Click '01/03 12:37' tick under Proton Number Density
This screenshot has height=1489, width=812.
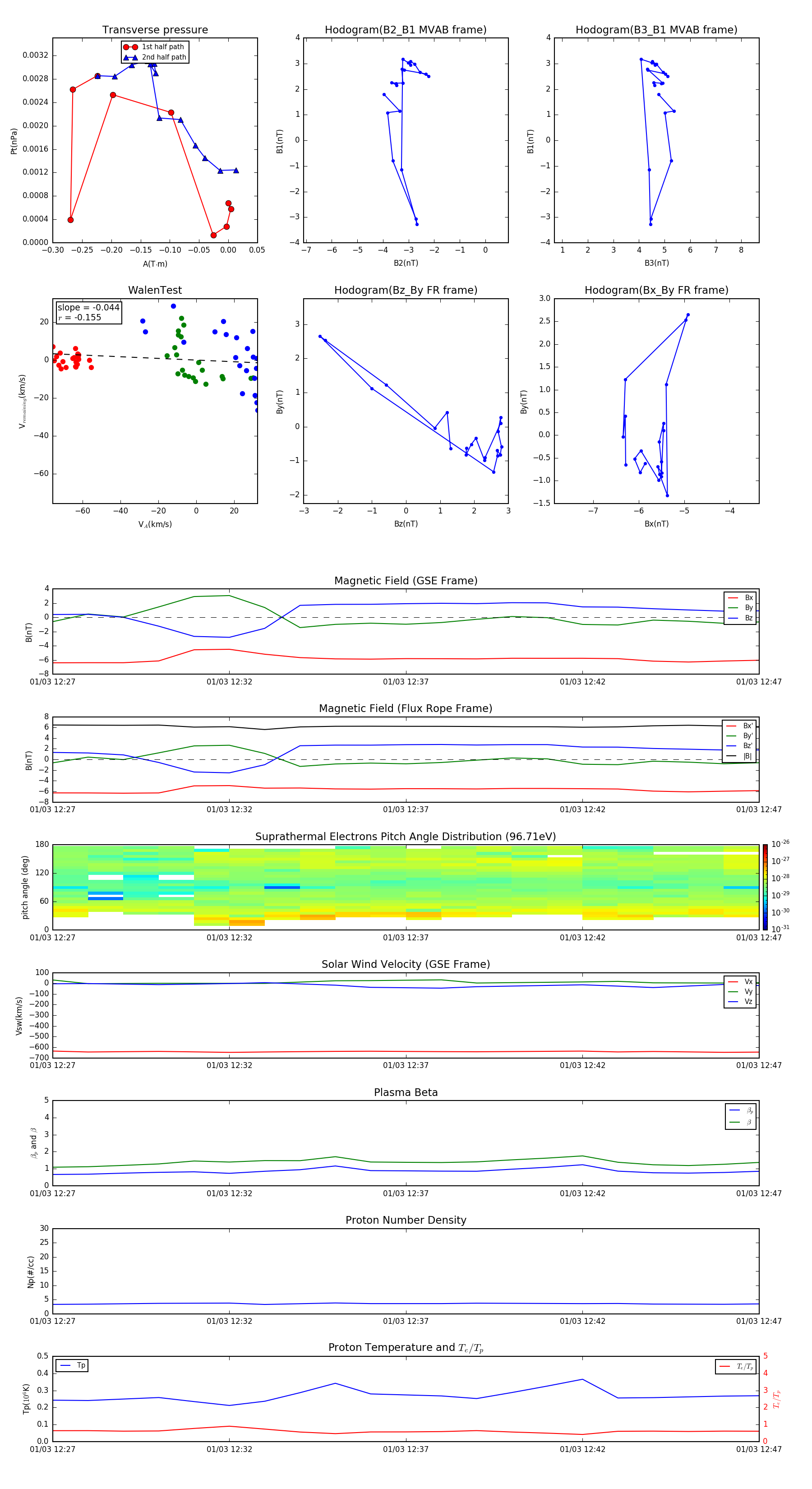tap(406, 1321)
